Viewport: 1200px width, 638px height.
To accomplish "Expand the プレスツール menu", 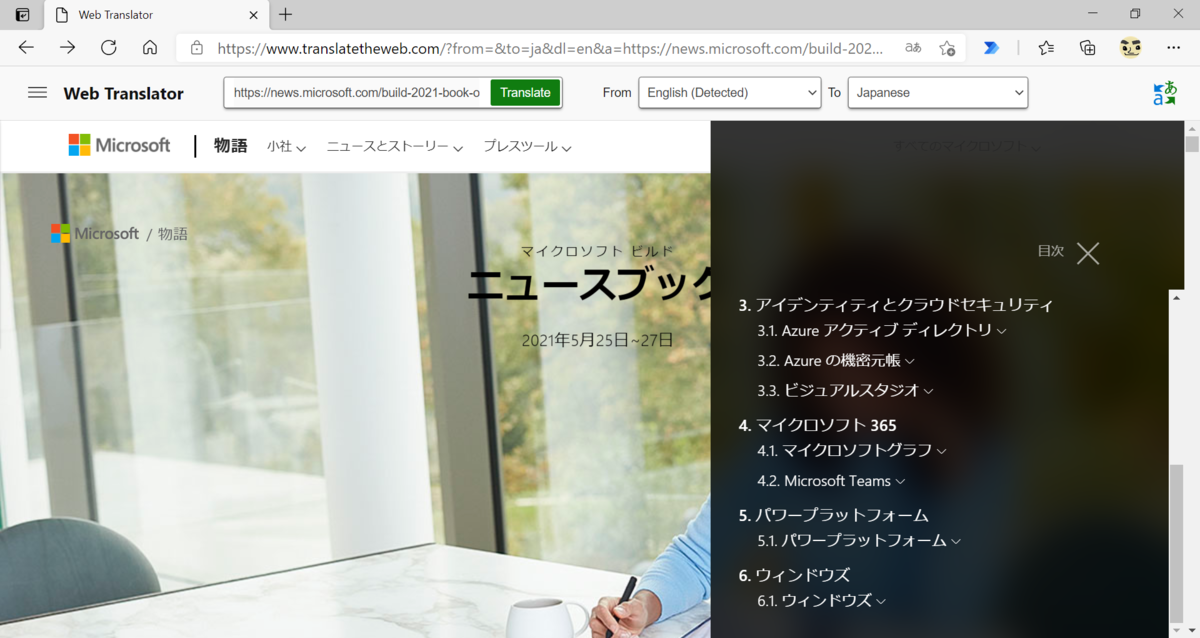I will coord(527,147).
